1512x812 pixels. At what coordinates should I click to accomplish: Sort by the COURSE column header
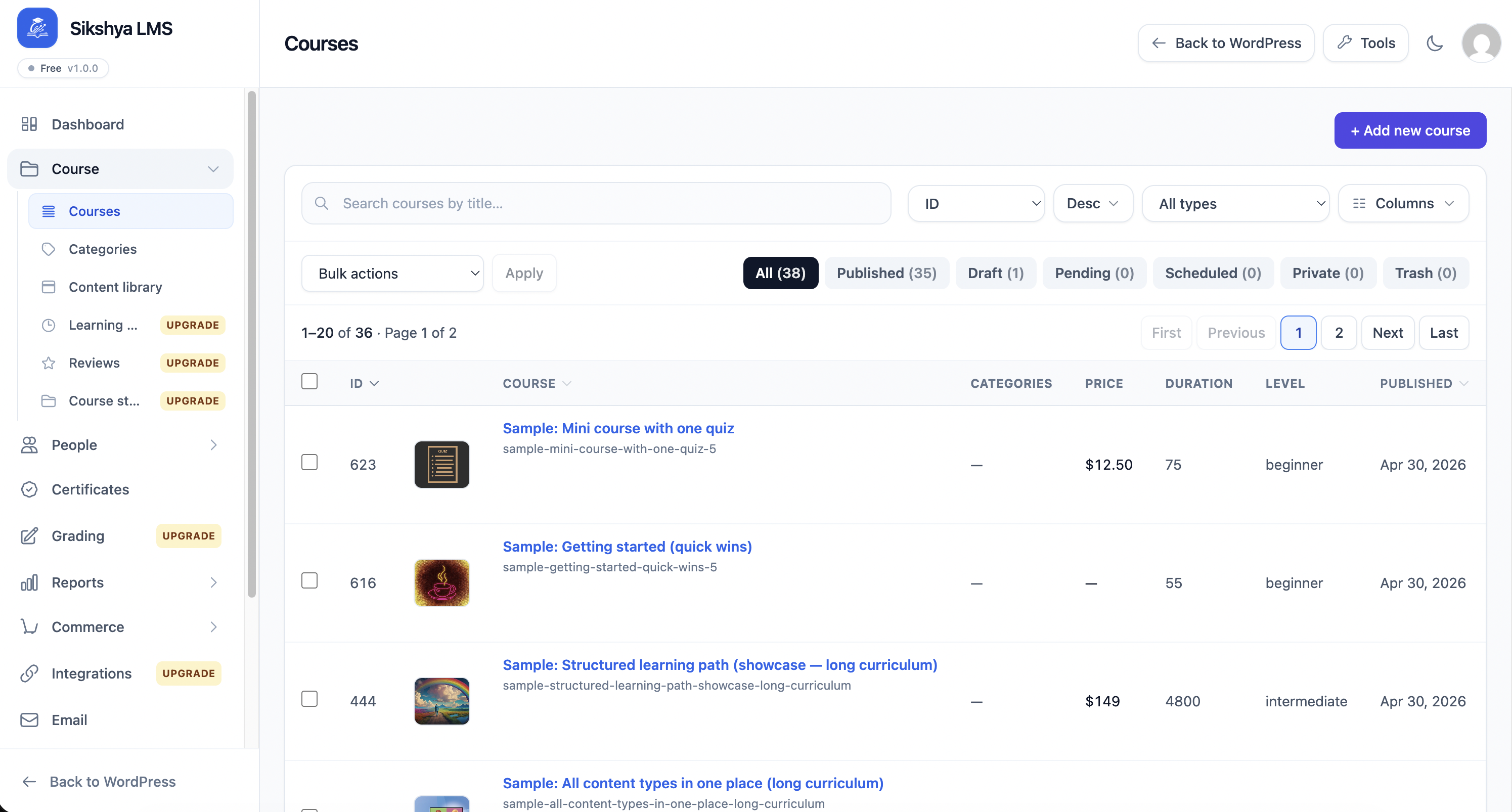coord(537,383)
